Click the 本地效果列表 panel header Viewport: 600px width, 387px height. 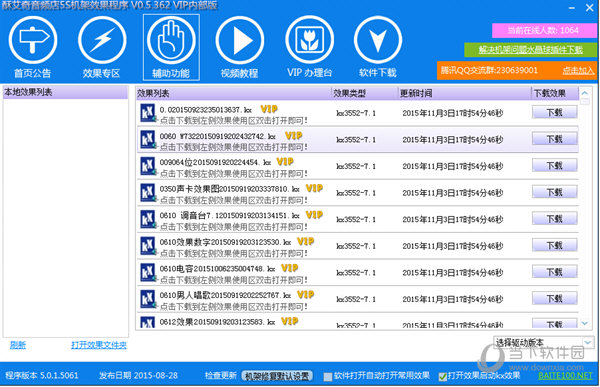point(65,92)
